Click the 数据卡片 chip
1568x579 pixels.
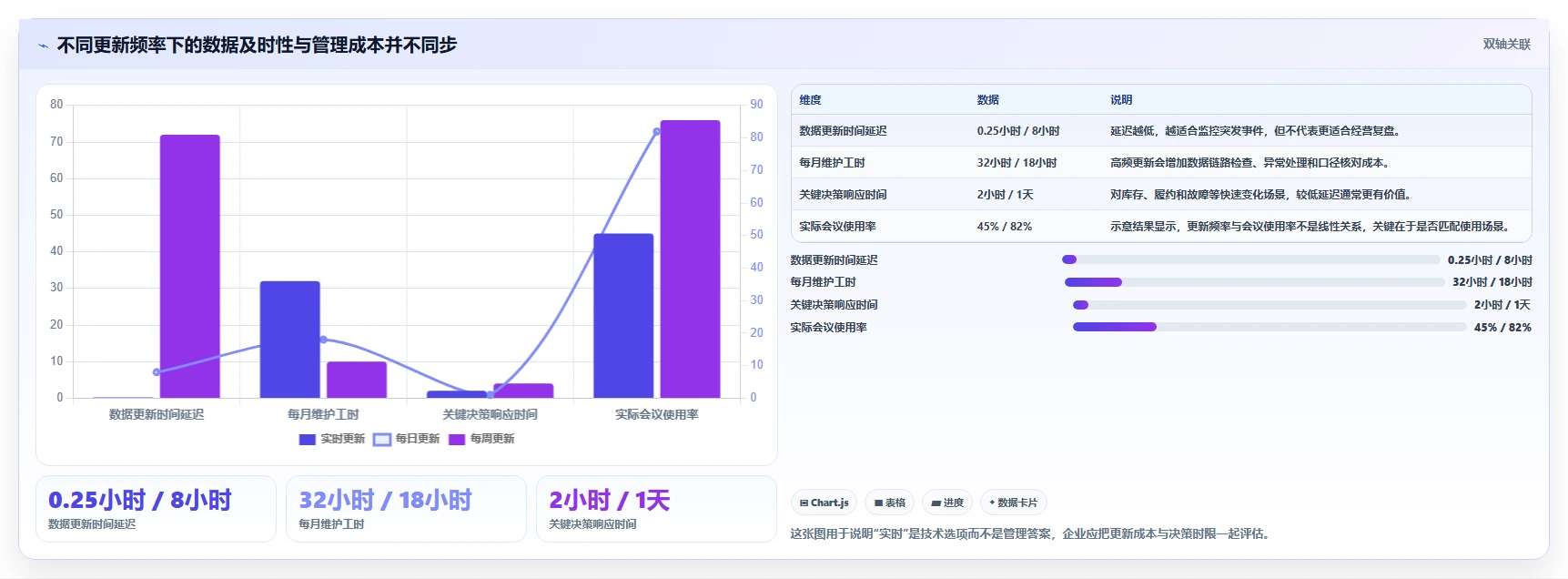pos(1013,503)
